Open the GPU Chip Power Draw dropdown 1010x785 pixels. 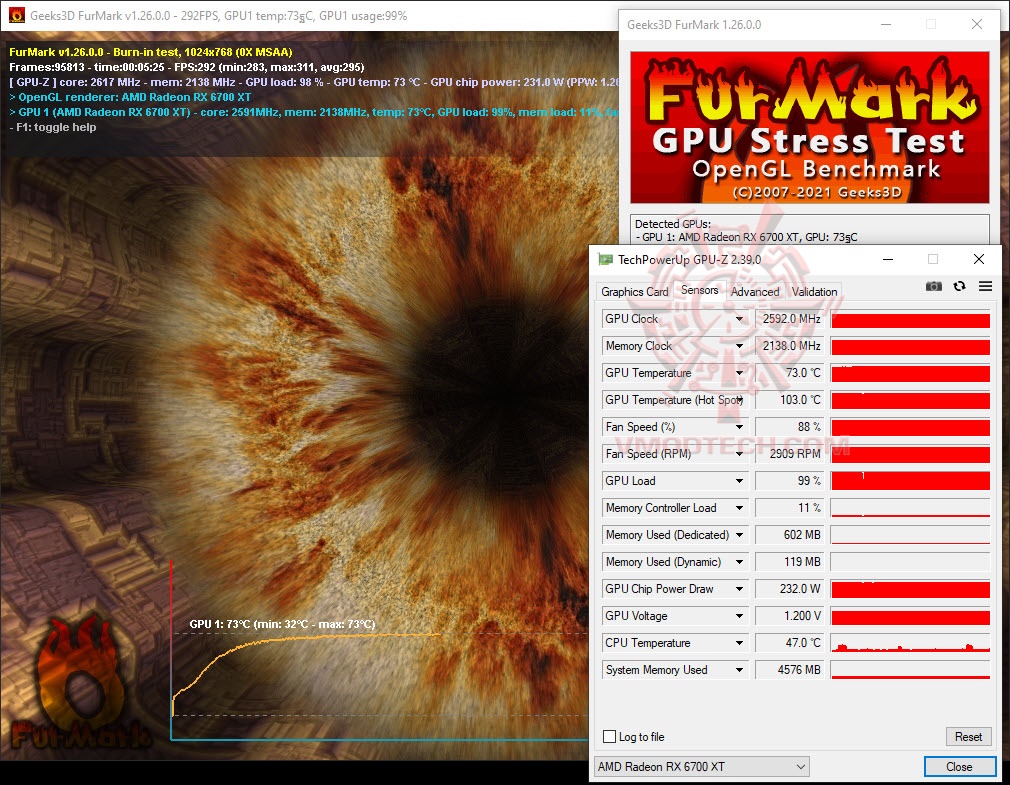point(739,589)
